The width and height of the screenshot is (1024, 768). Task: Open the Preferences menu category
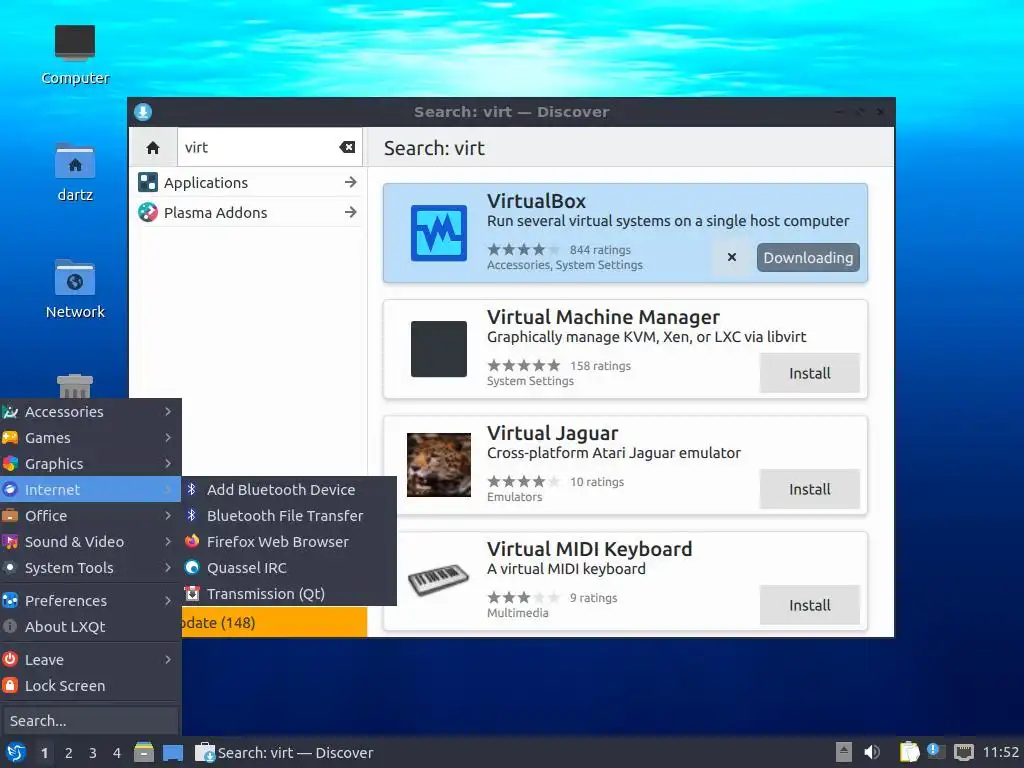(90, 600)
